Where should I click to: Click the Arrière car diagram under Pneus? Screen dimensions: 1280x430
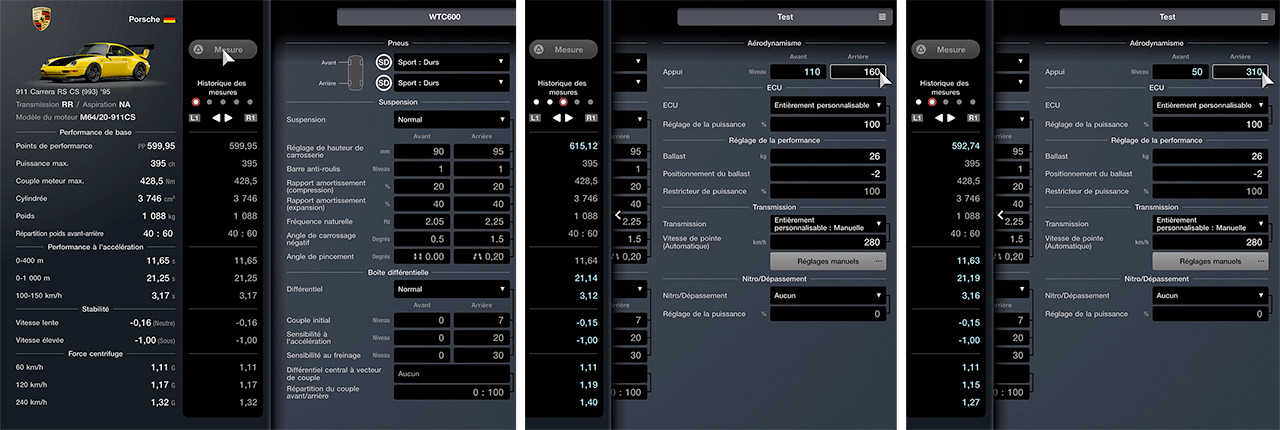pyautogui.click(x=356, y=81)
